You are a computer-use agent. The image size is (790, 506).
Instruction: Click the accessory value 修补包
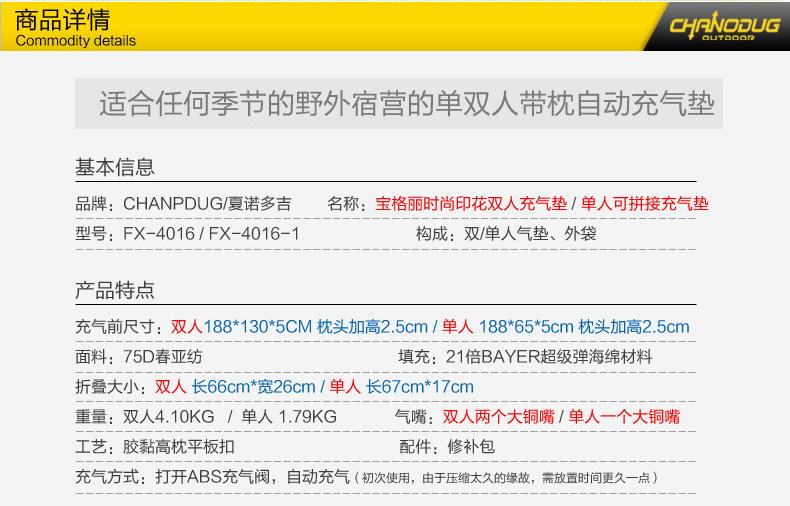471,447
